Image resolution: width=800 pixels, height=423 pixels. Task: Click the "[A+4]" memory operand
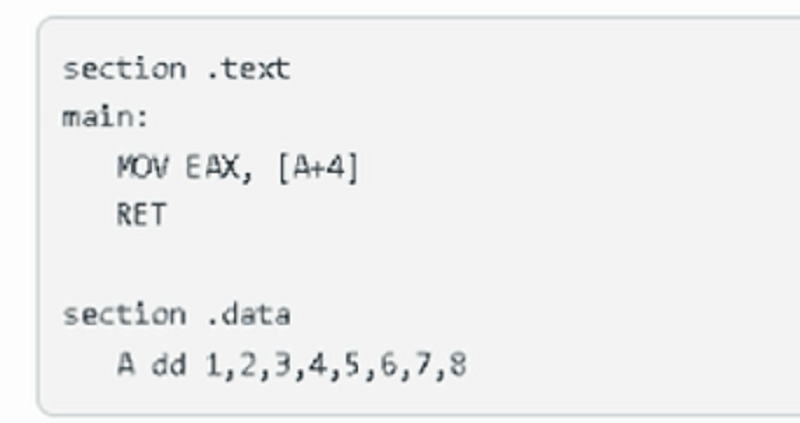coord(318,167)
